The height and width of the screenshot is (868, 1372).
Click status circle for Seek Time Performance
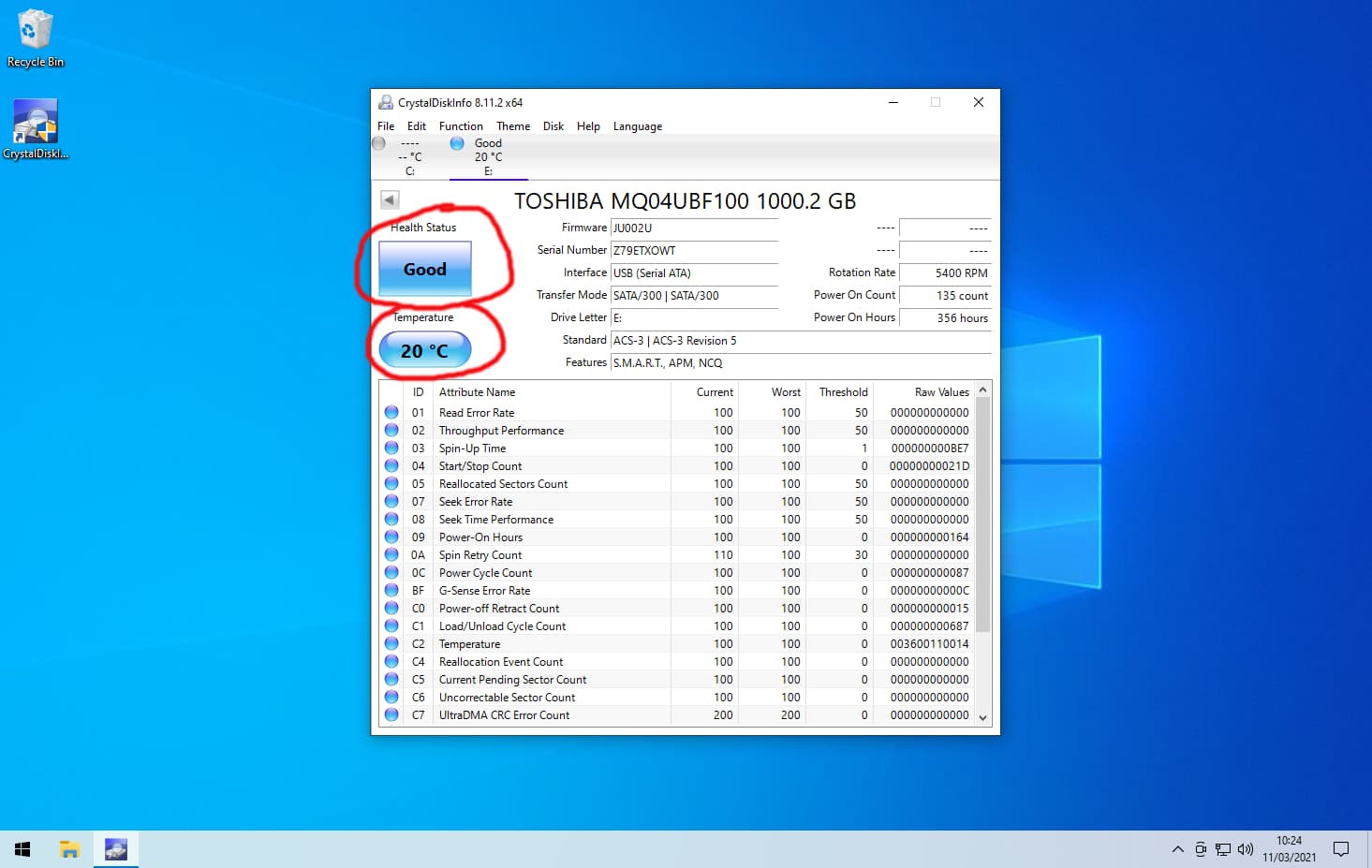coord(391,519)
